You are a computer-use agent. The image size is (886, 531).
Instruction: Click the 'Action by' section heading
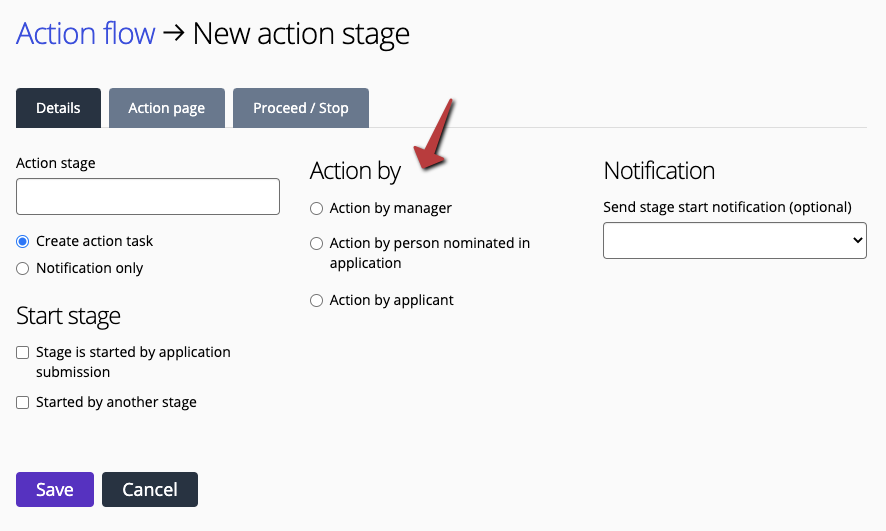[x=355, y=171]
